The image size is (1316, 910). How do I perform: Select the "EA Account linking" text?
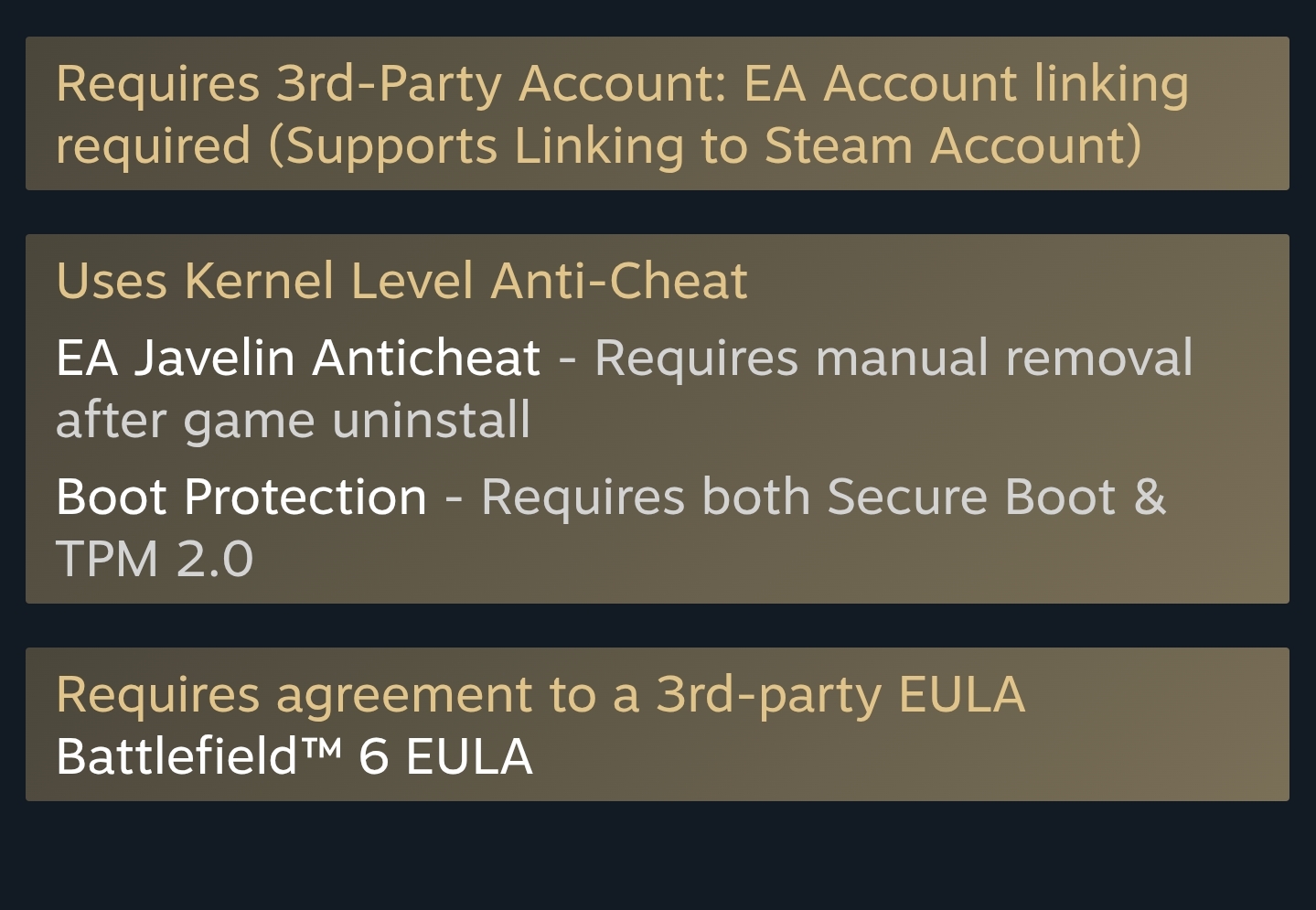[x=966, y=84]
